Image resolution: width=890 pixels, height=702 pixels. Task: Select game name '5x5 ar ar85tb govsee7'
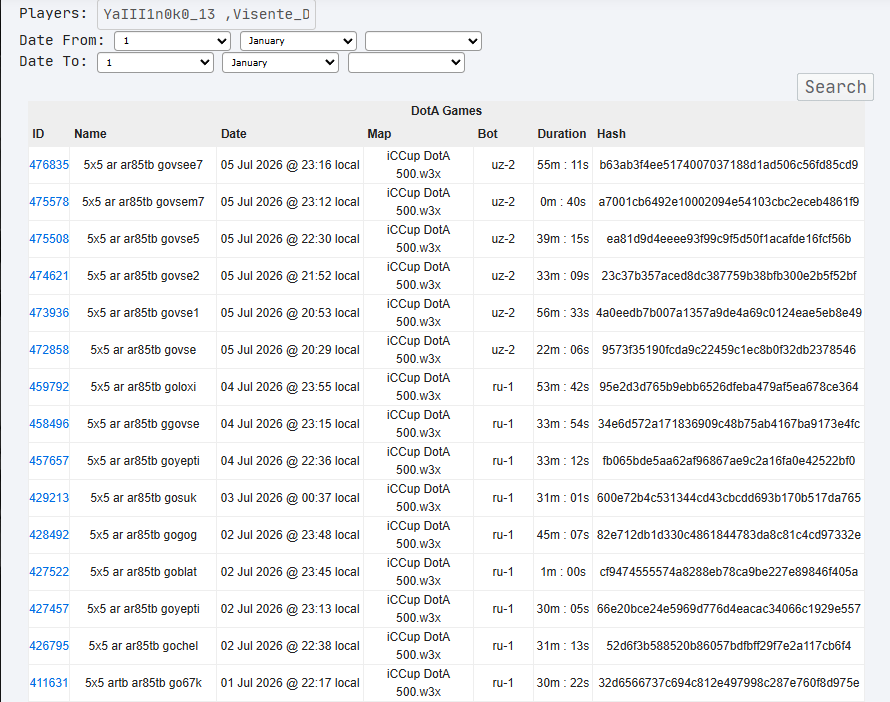pyautogui.click(x=143, y=165)
